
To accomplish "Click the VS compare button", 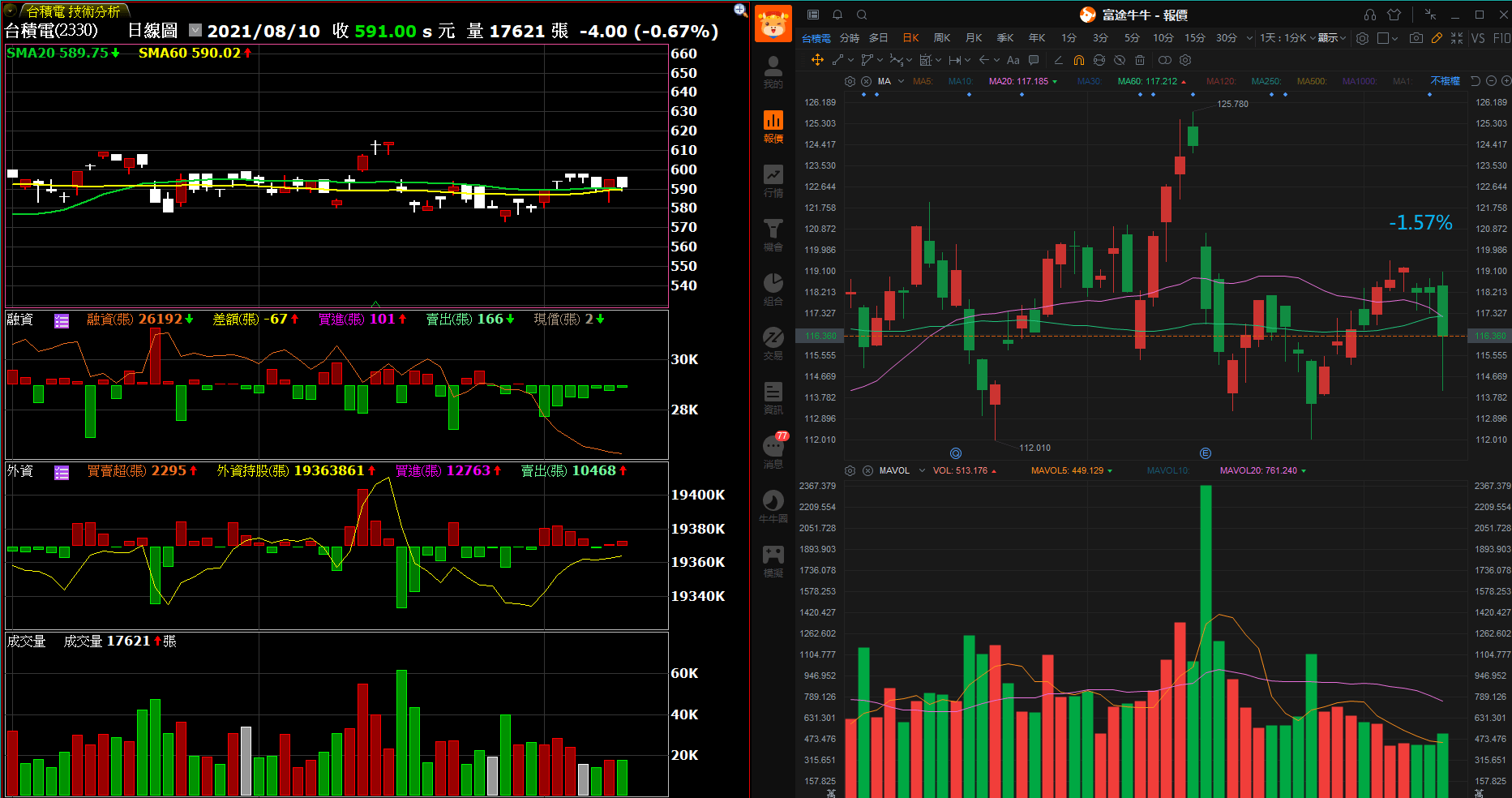I will pyautogui.click(x=1478, y=38).
